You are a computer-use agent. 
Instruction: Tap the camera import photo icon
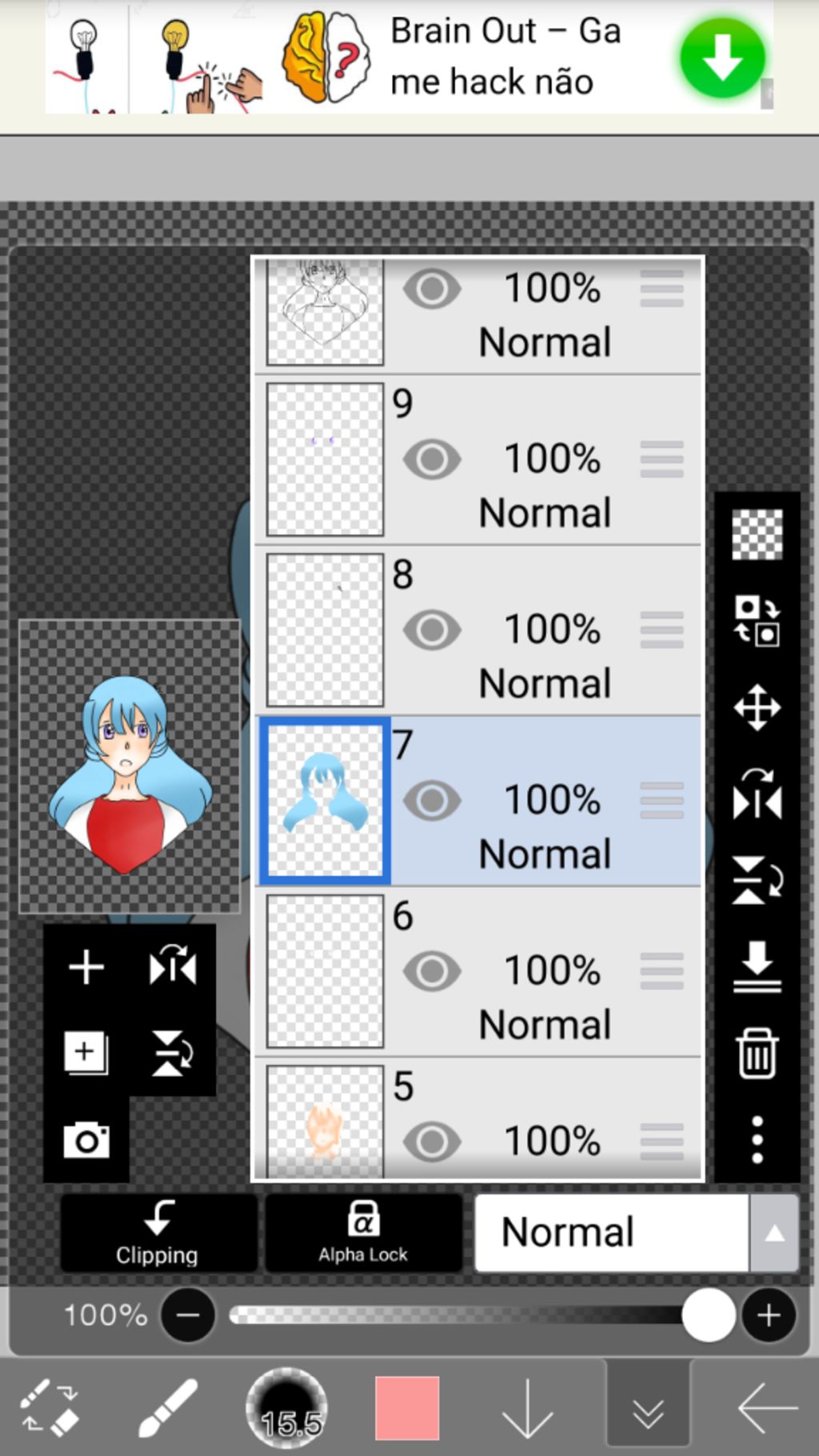tap(86, 1139)
